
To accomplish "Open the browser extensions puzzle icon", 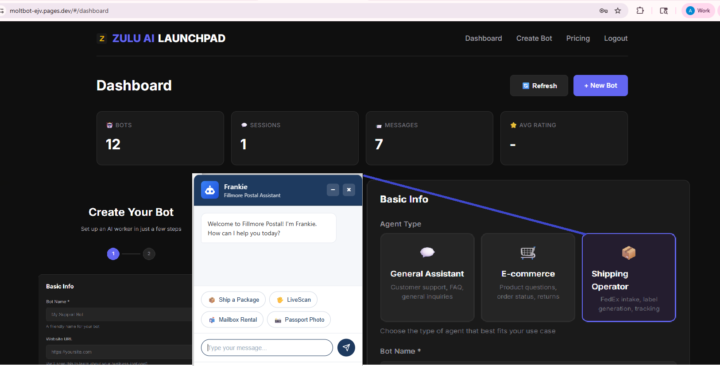I will pos(640,11).
